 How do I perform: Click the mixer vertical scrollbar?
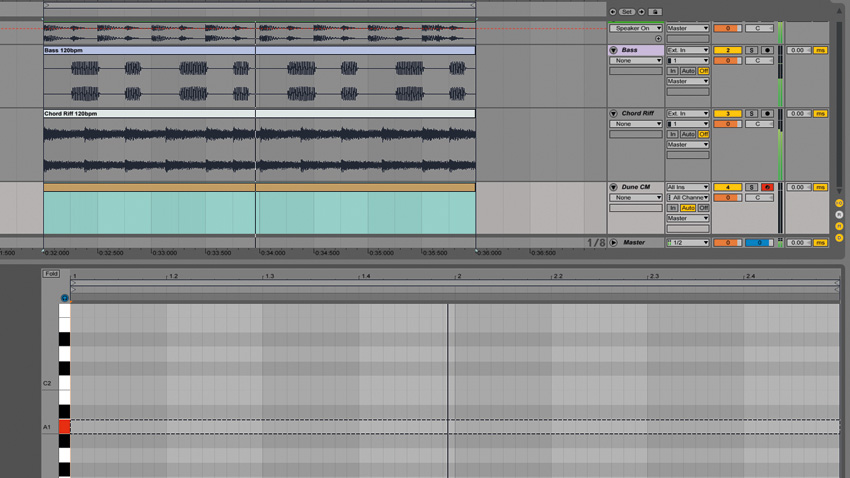(840, 106)
